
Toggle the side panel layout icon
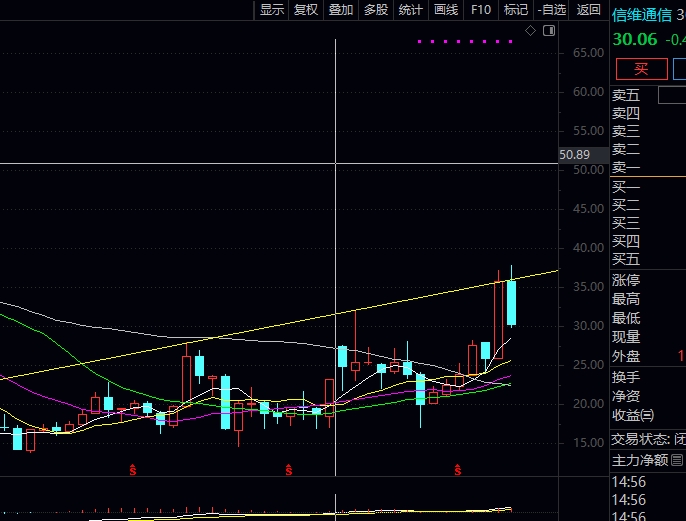pos(549,31)
